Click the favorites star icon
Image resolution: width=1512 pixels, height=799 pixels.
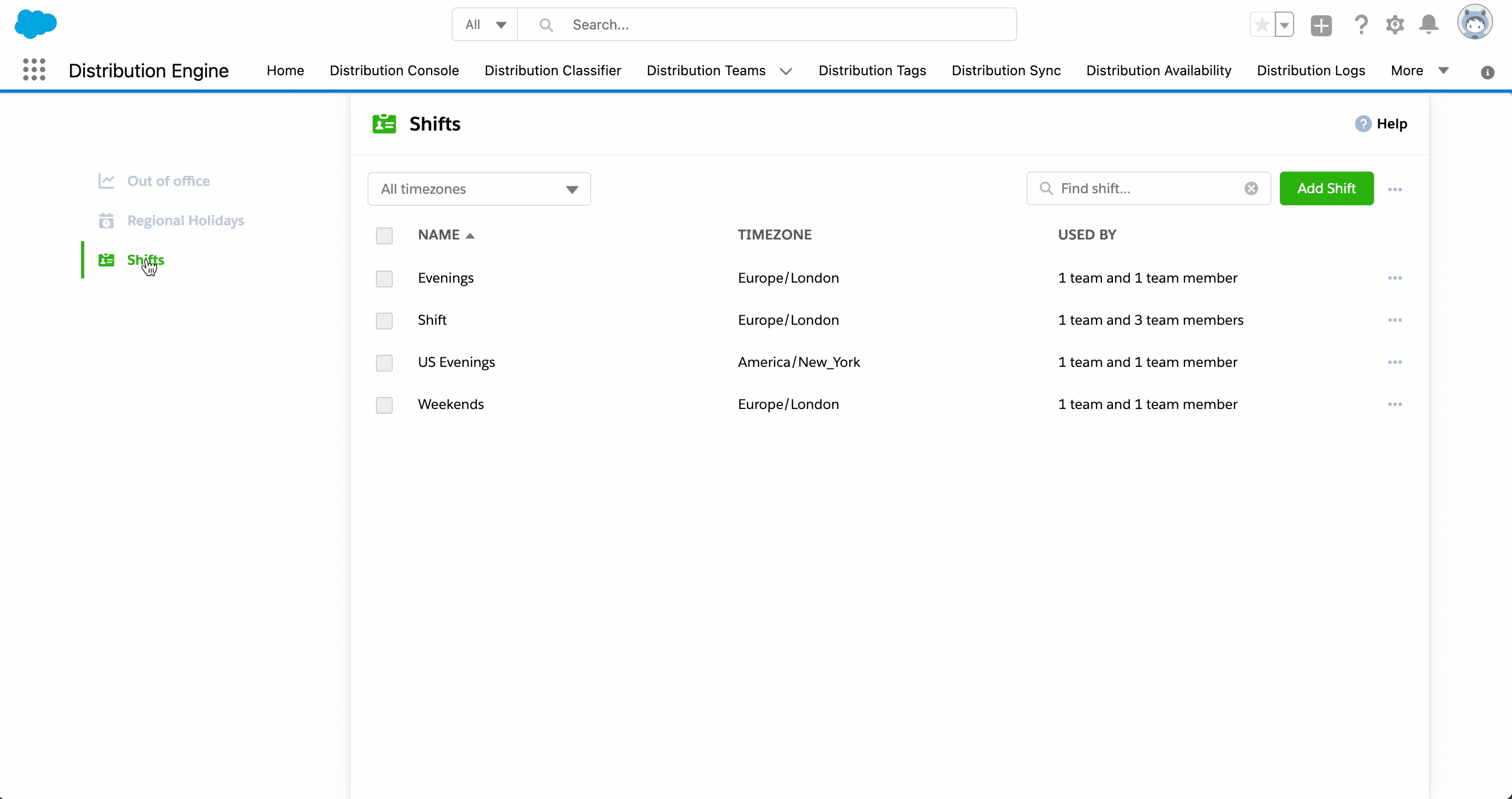(1261, 25)
